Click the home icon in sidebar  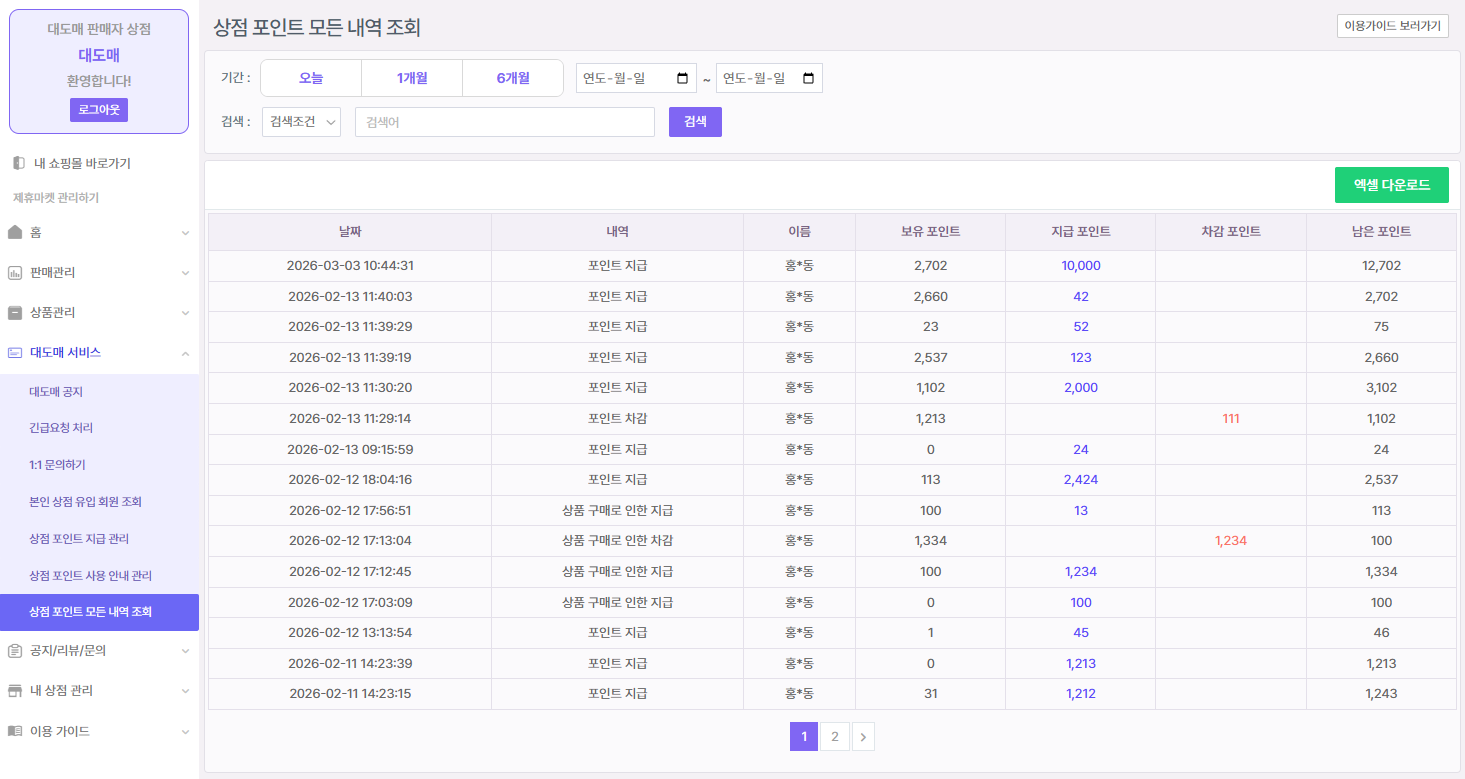15,232
